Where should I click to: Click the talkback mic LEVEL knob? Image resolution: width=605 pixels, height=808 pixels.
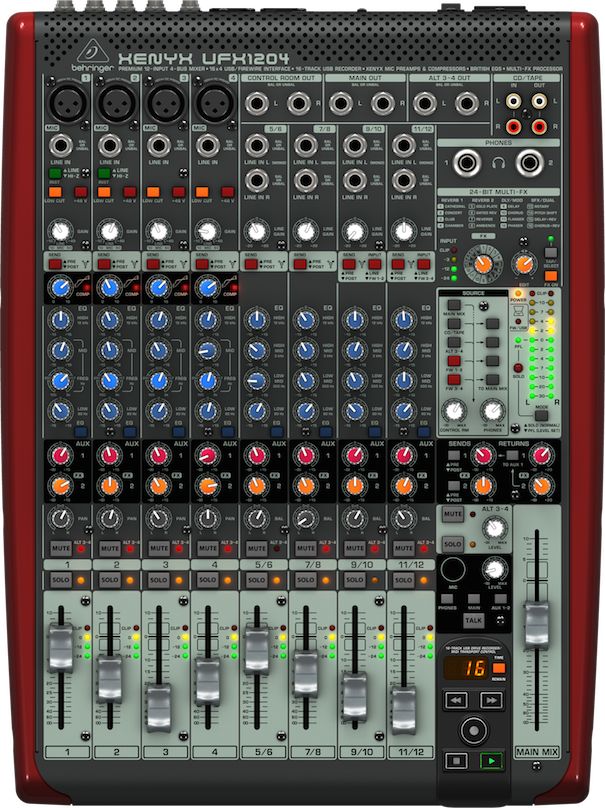[494, 569]
